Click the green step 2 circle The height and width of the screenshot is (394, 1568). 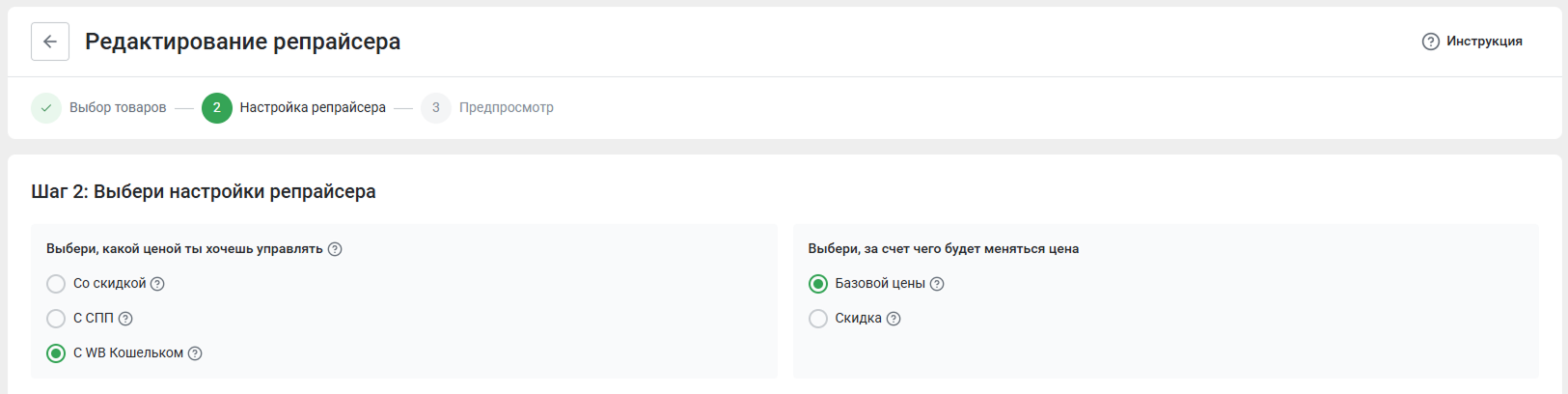[217, 108]
